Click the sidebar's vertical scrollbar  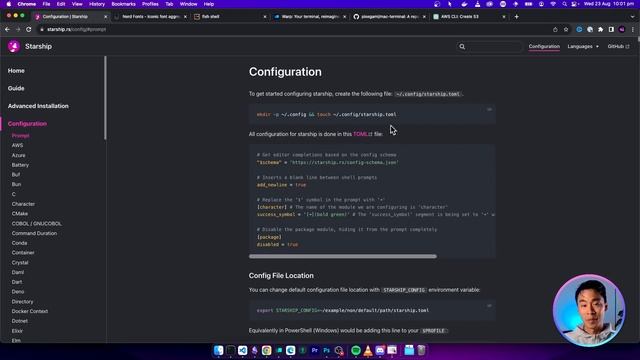(105, 98)
